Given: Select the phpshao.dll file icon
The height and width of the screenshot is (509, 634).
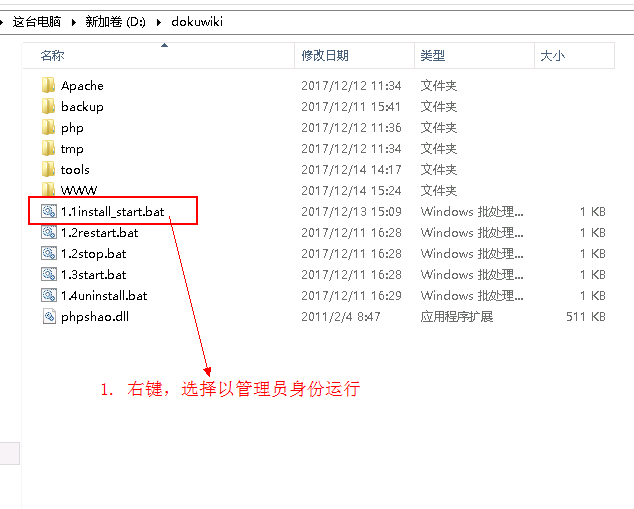Looking at the screenshot, I should pos(49,317).
